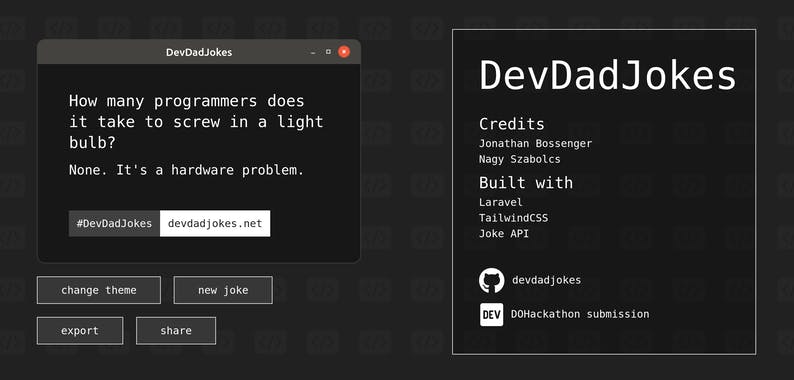Open DOHackathon submission link

[580, 314]
